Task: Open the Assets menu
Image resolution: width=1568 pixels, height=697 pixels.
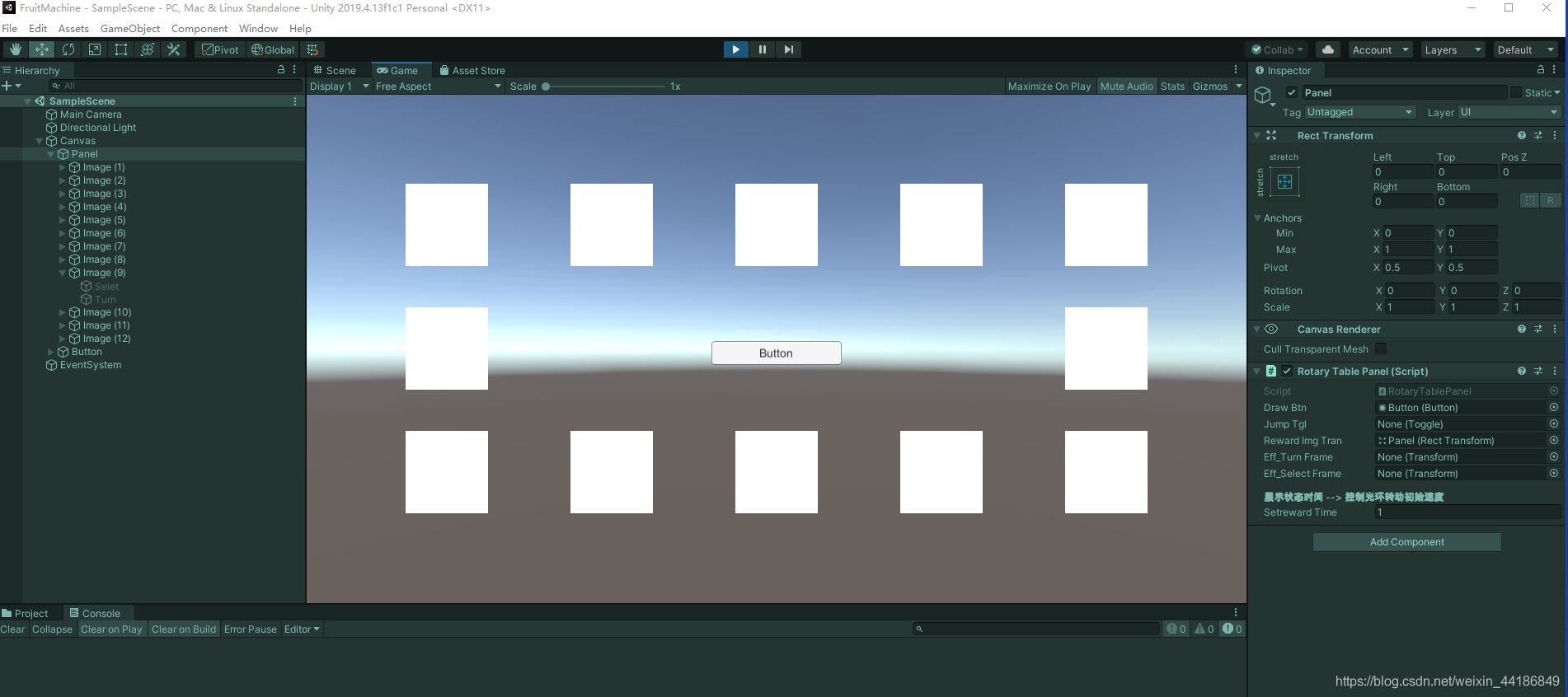Action: point(73,28)
